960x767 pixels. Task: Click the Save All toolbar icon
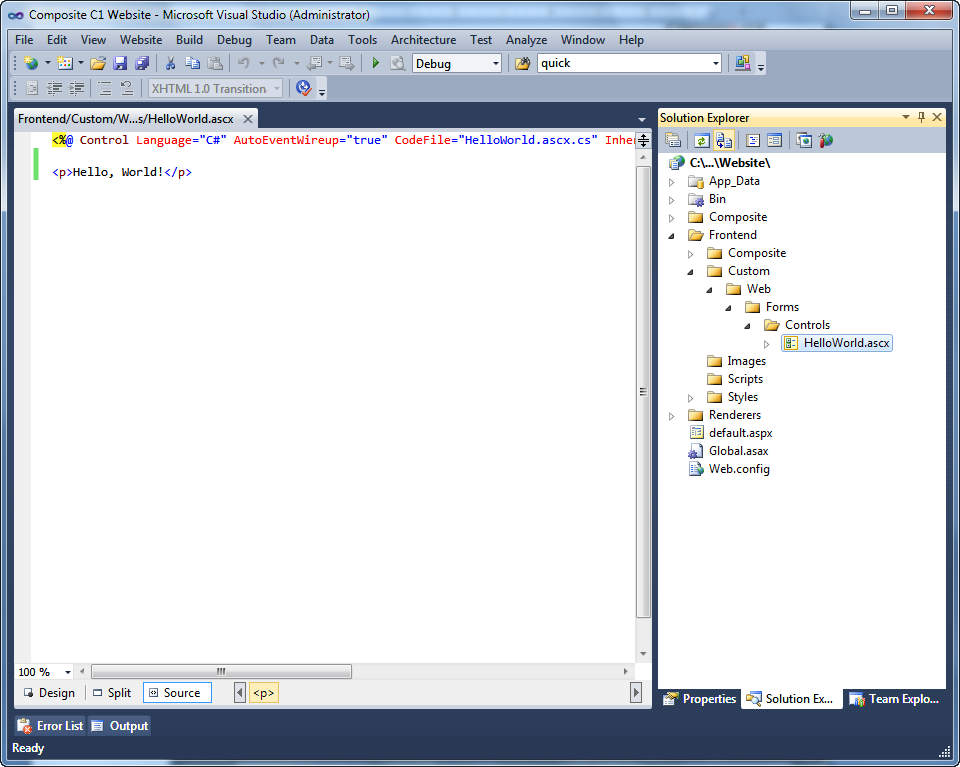(x=142, y=64)
